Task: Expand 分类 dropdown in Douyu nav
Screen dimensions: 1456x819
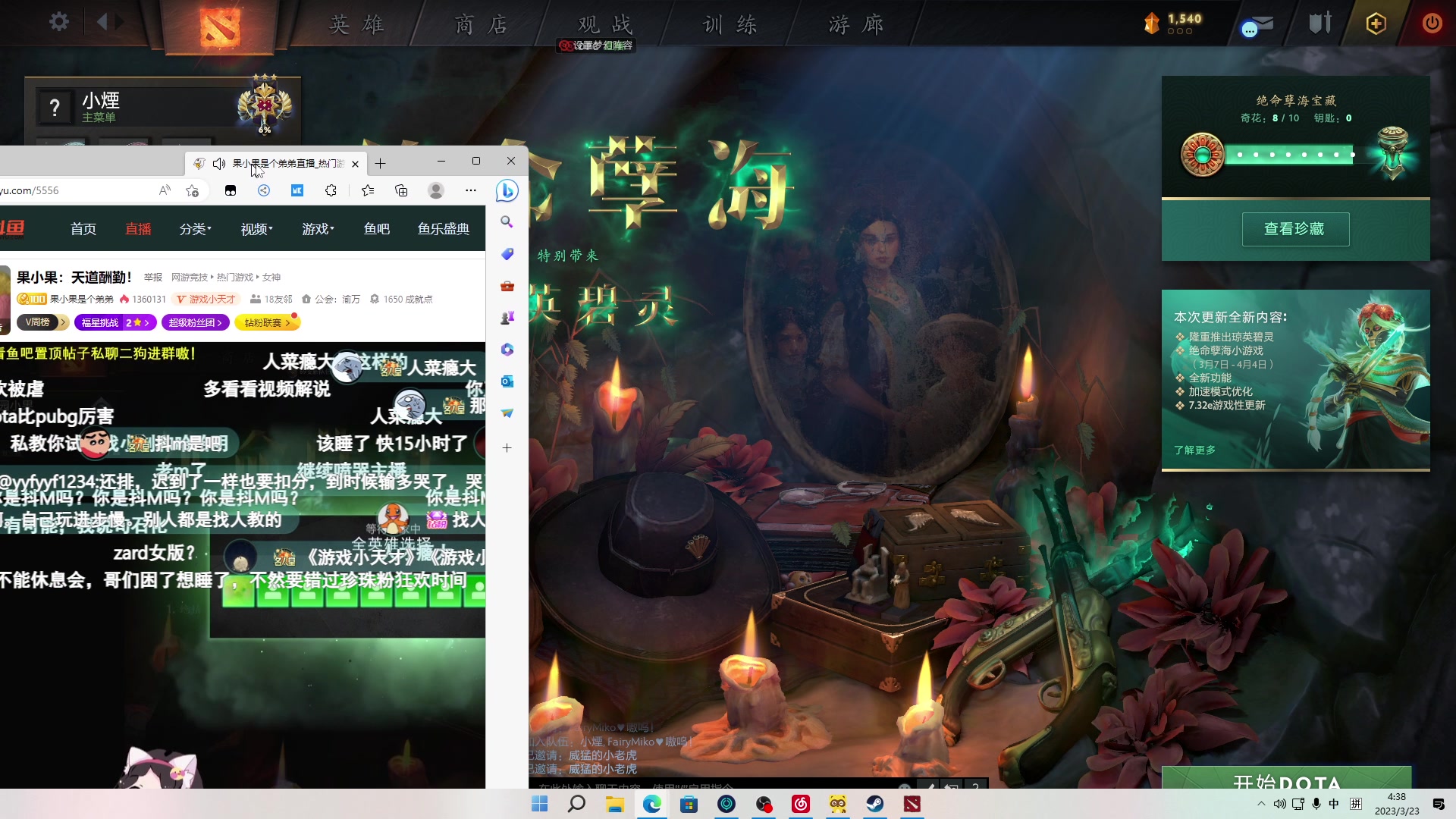Action: 195,229
